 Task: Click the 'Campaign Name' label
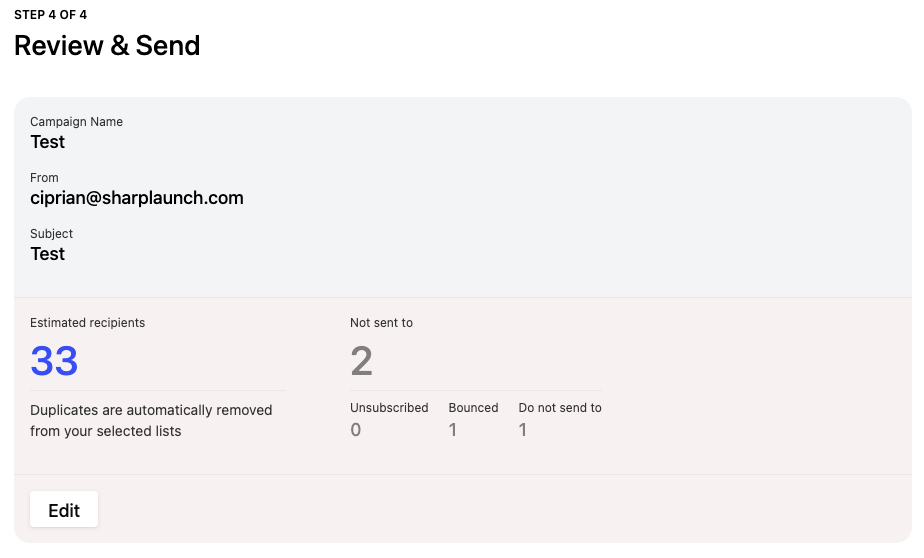pos(76,122)
